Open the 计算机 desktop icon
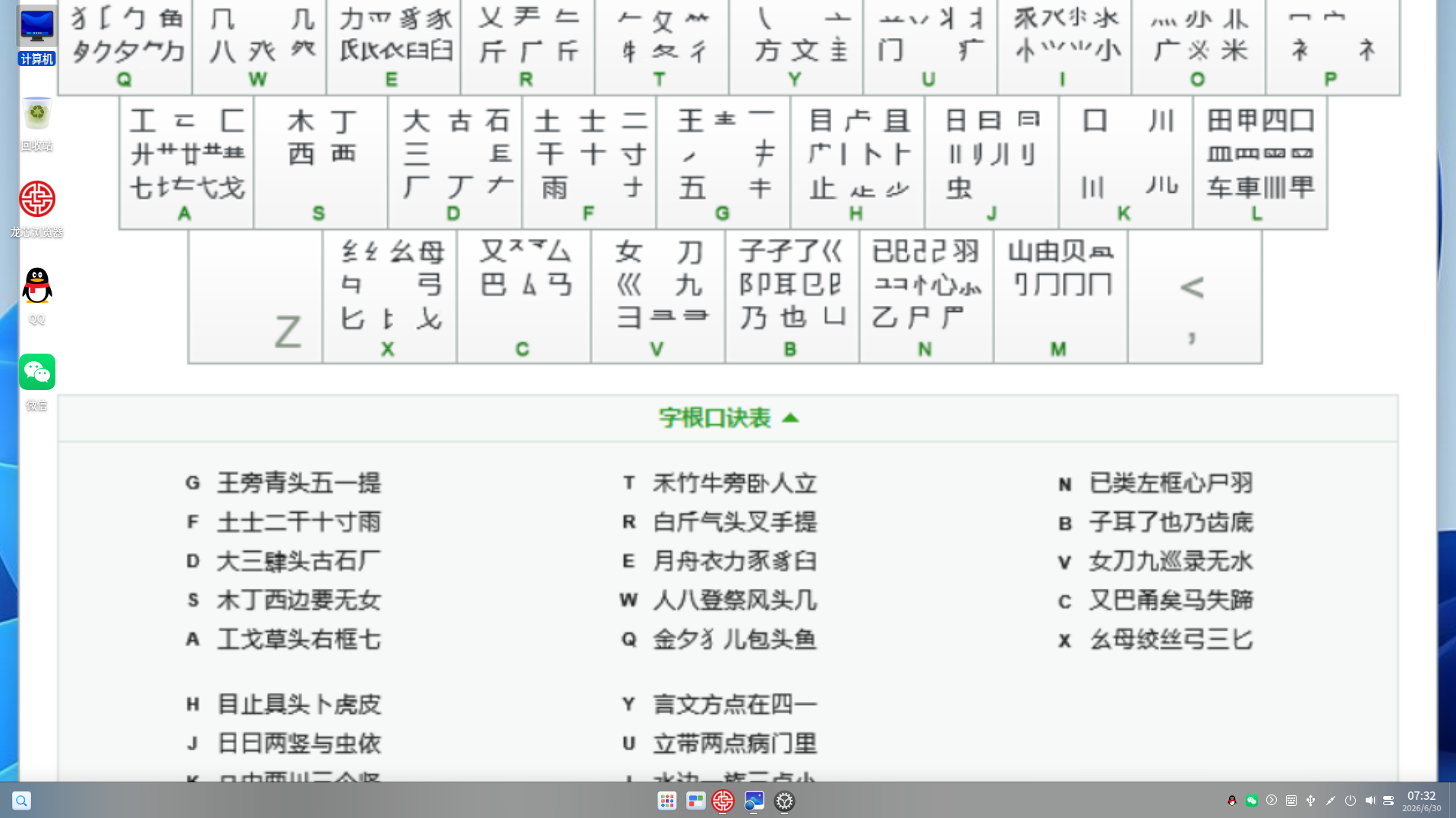The height and width of the screenshot is (818, 1456). click(36, 35)
